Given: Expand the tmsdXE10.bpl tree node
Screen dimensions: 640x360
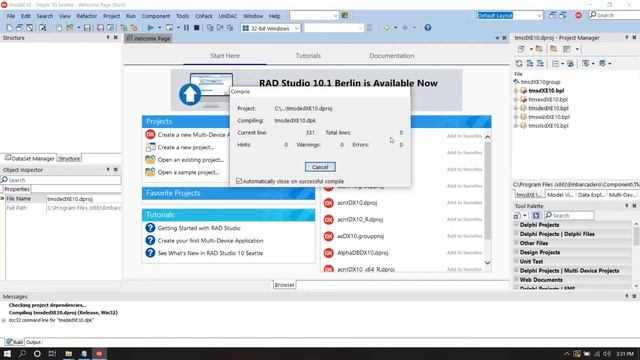Looking at the screenshot, I should click(516, 91).
